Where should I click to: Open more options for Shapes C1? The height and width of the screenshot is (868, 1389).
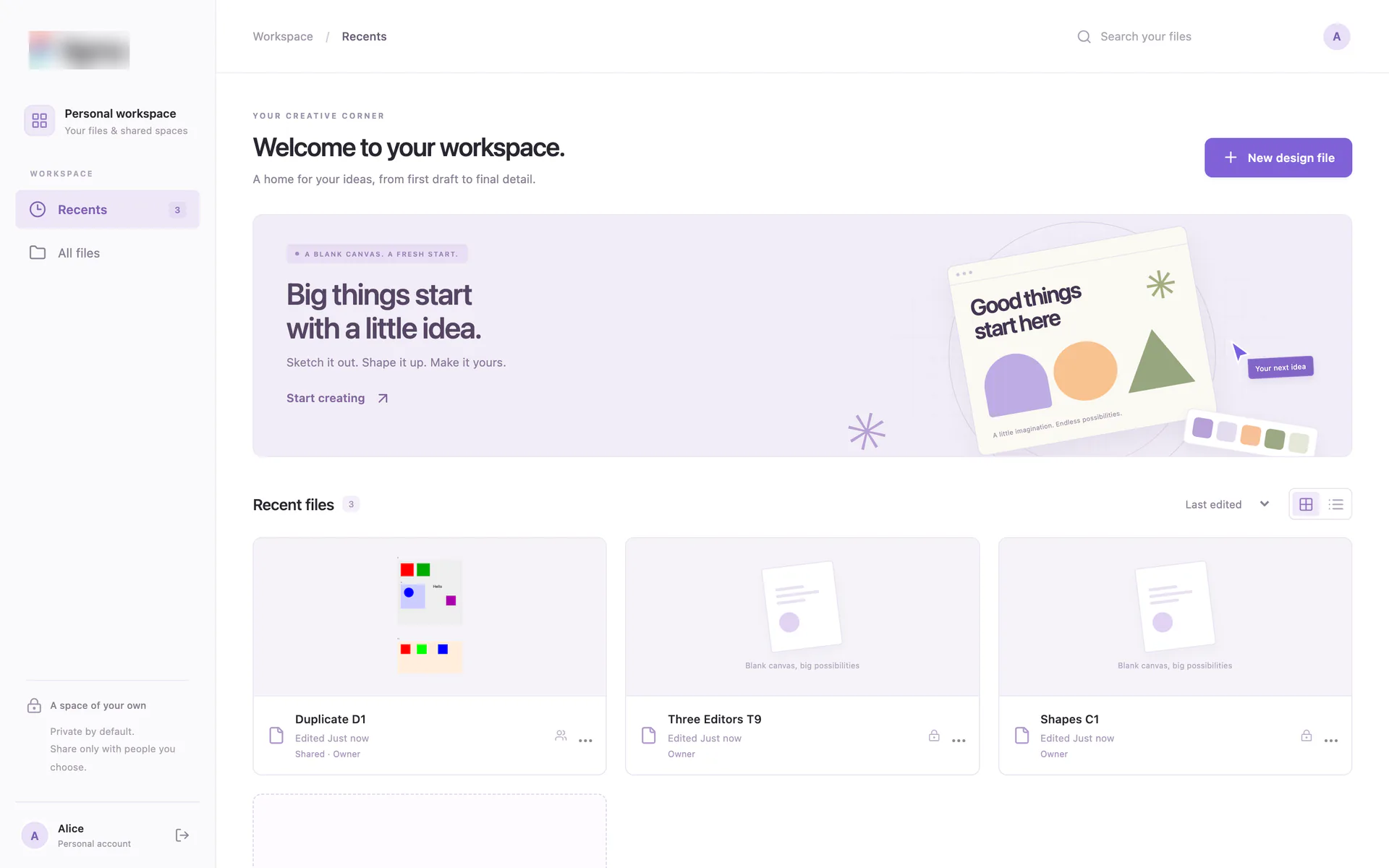click(1331, 741)
